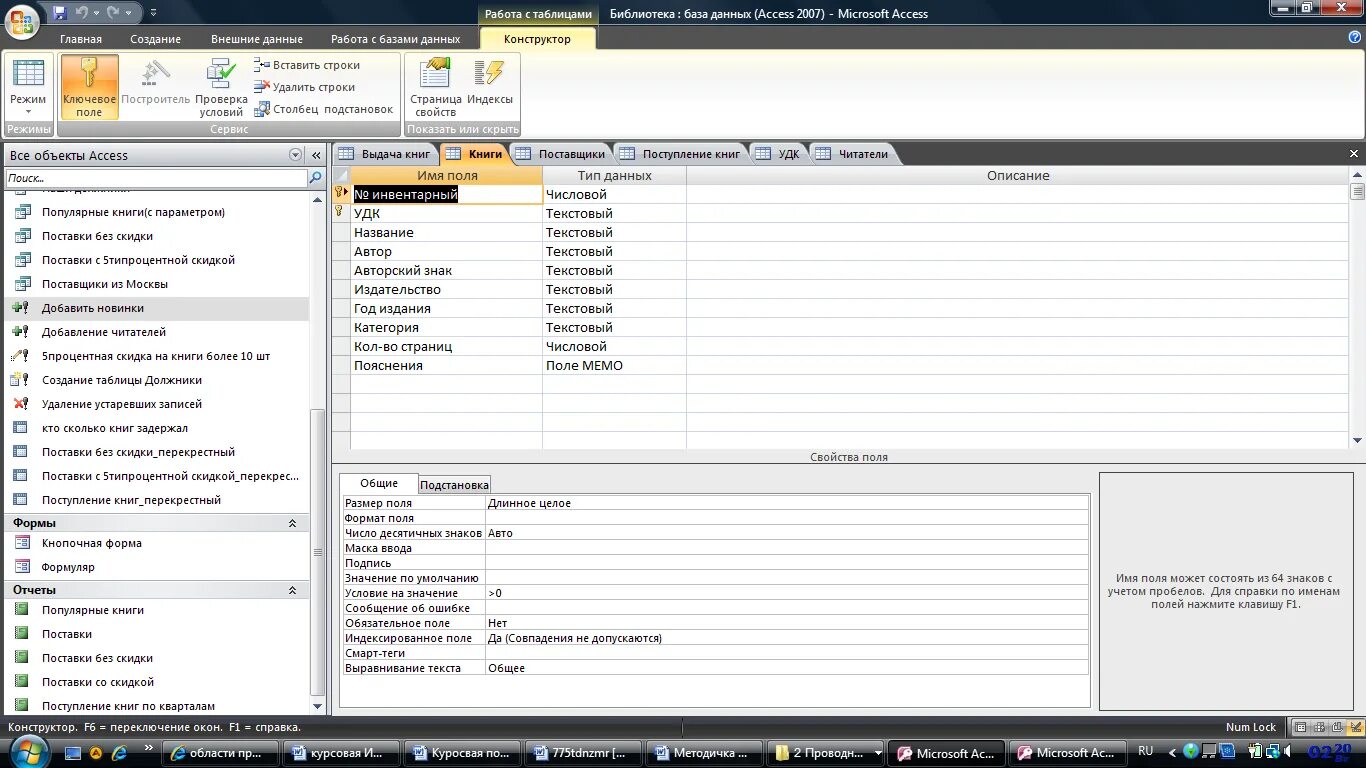Undo using the quick access toolbar

82,13
